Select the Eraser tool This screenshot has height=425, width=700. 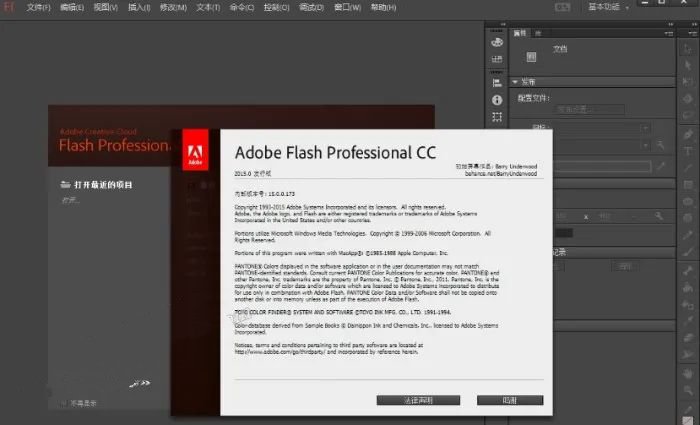click(688, 338)
